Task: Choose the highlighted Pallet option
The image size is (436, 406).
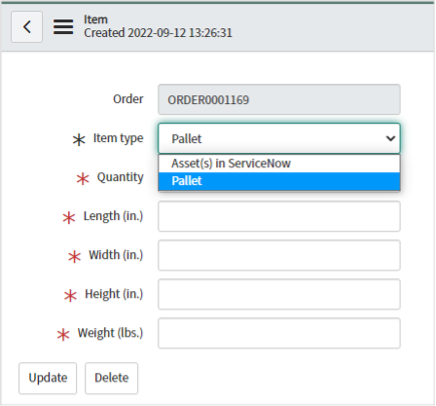Action: 279,181
